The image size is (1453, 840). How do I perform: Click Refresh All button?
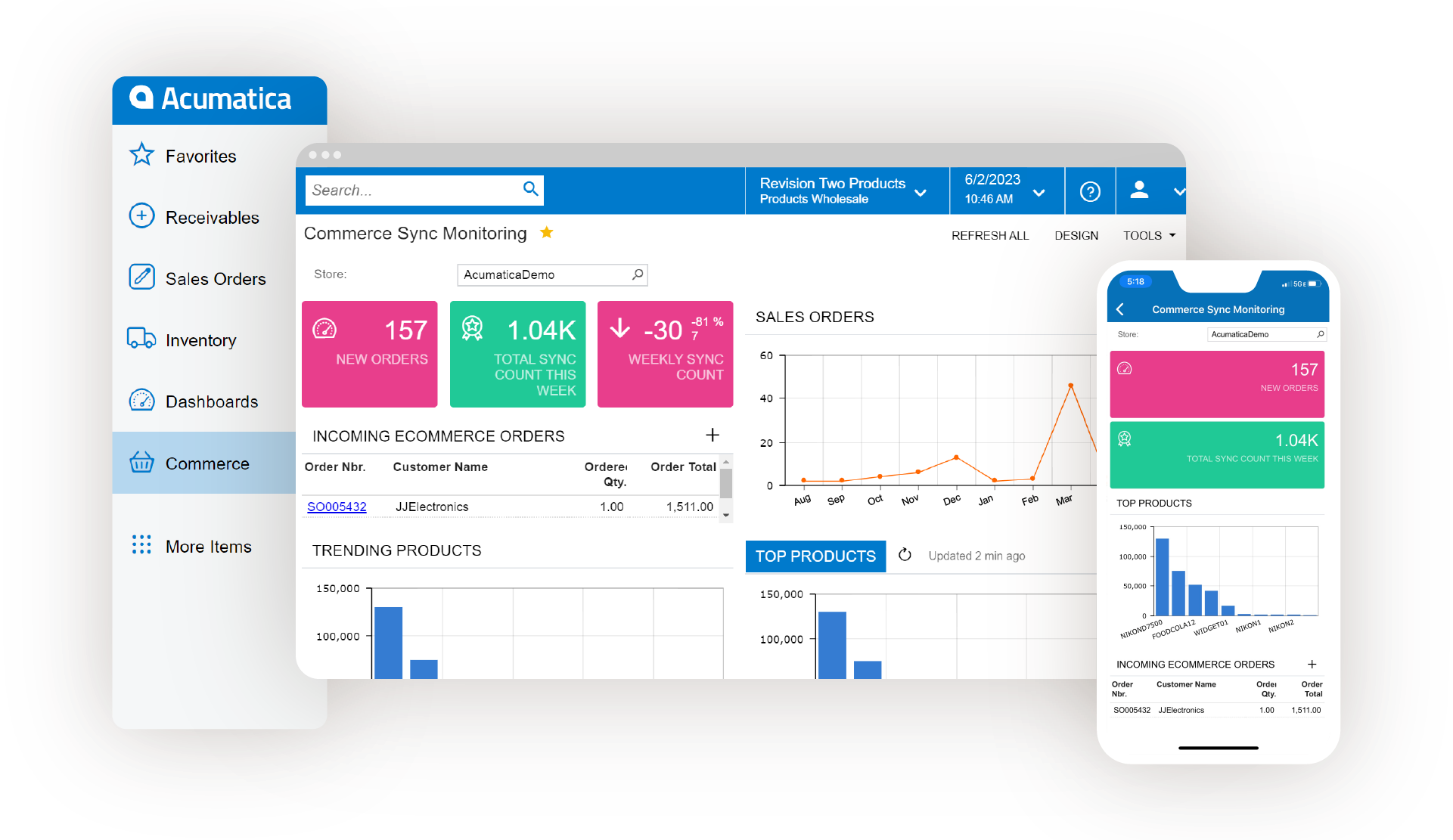tap(990, 236)
